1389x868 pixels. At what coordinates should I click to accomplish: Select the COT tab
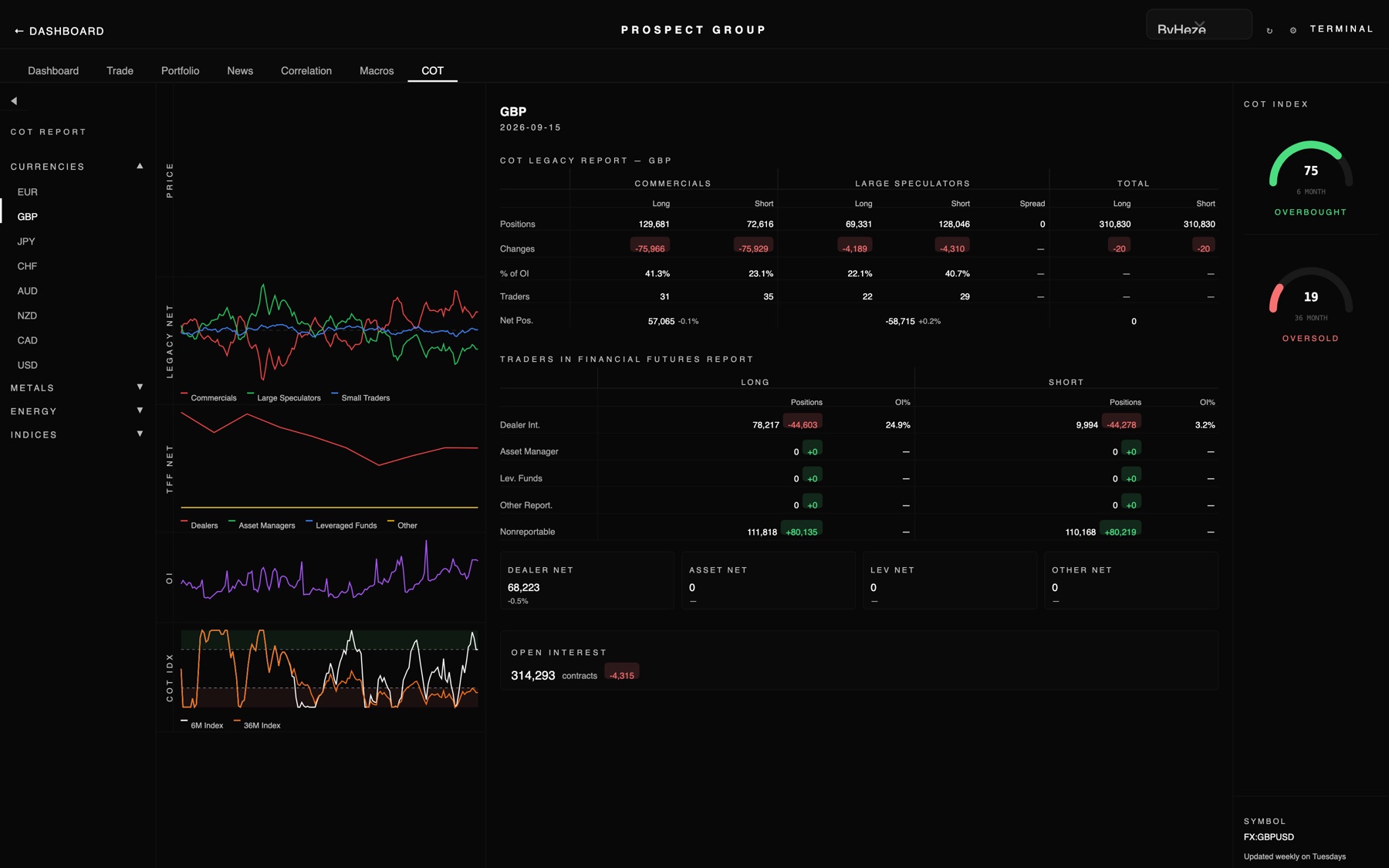[432, 71]
